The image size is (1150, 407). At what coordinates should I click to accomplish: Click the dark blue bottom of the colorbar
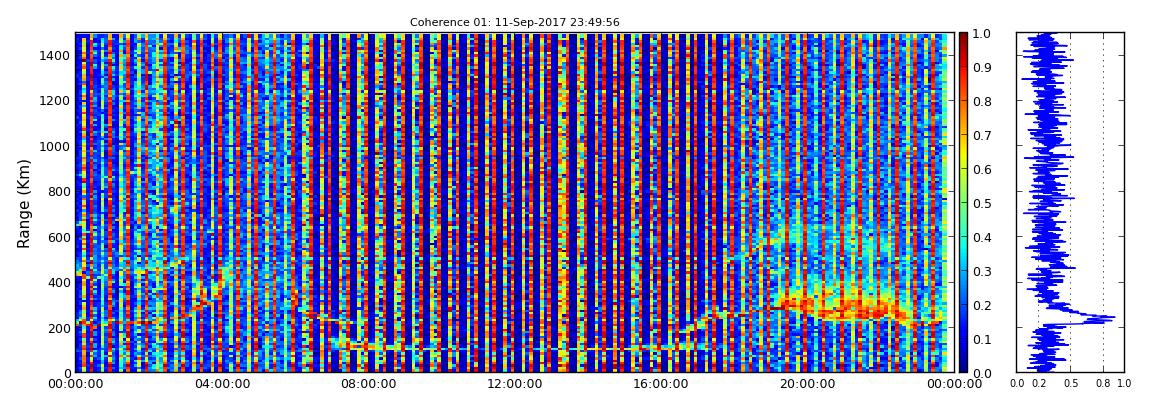(x=964, y=367)
